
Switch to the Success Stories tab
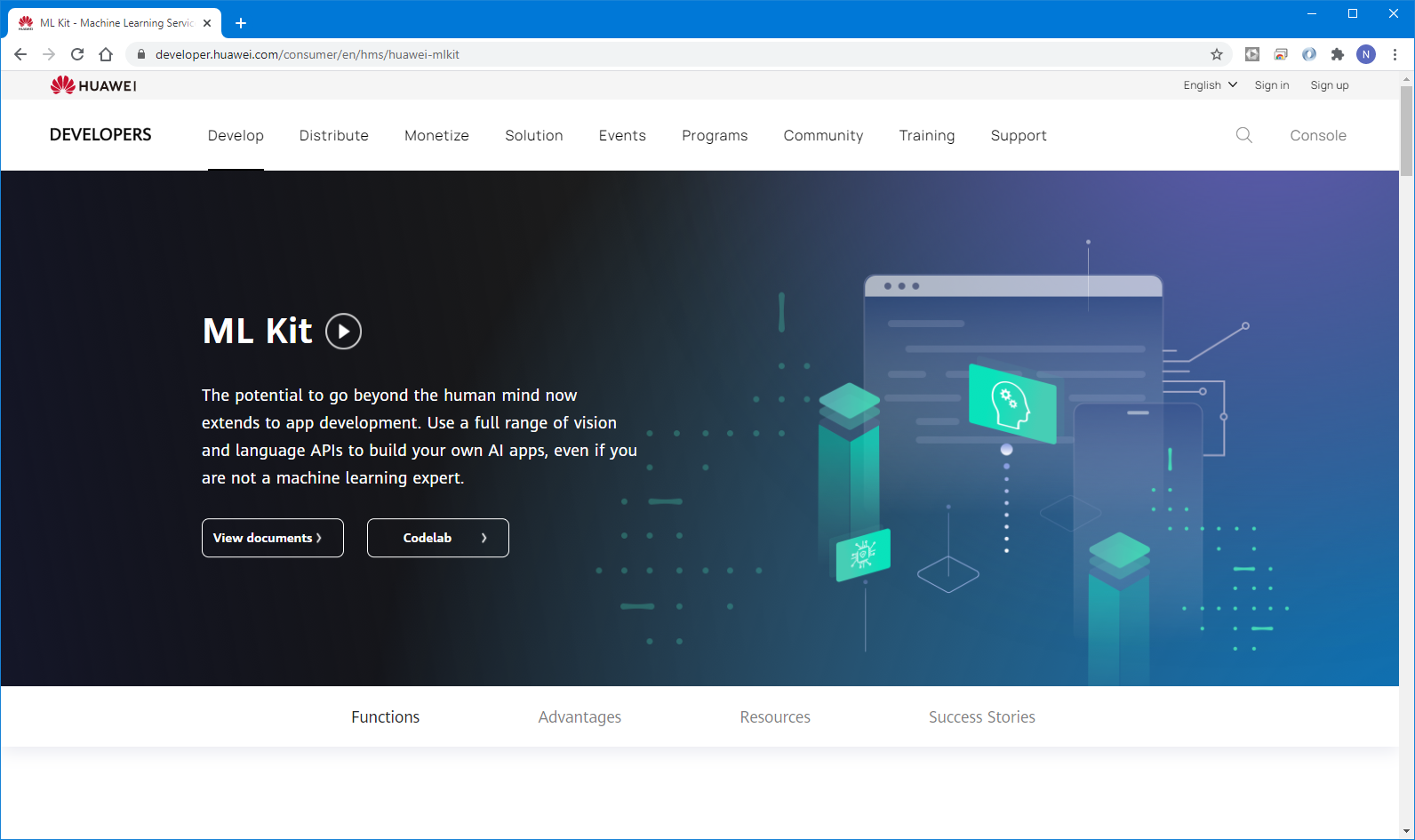982,717
